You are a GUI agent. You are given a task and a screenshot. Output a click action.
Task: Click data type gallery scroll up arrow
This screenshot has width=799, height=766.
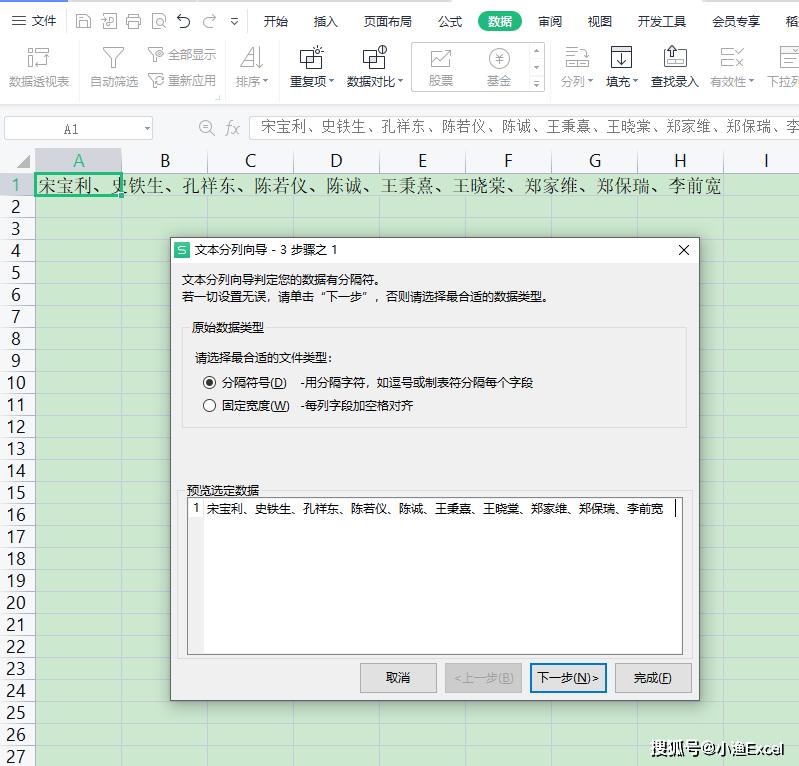click(x=536, y=51)
